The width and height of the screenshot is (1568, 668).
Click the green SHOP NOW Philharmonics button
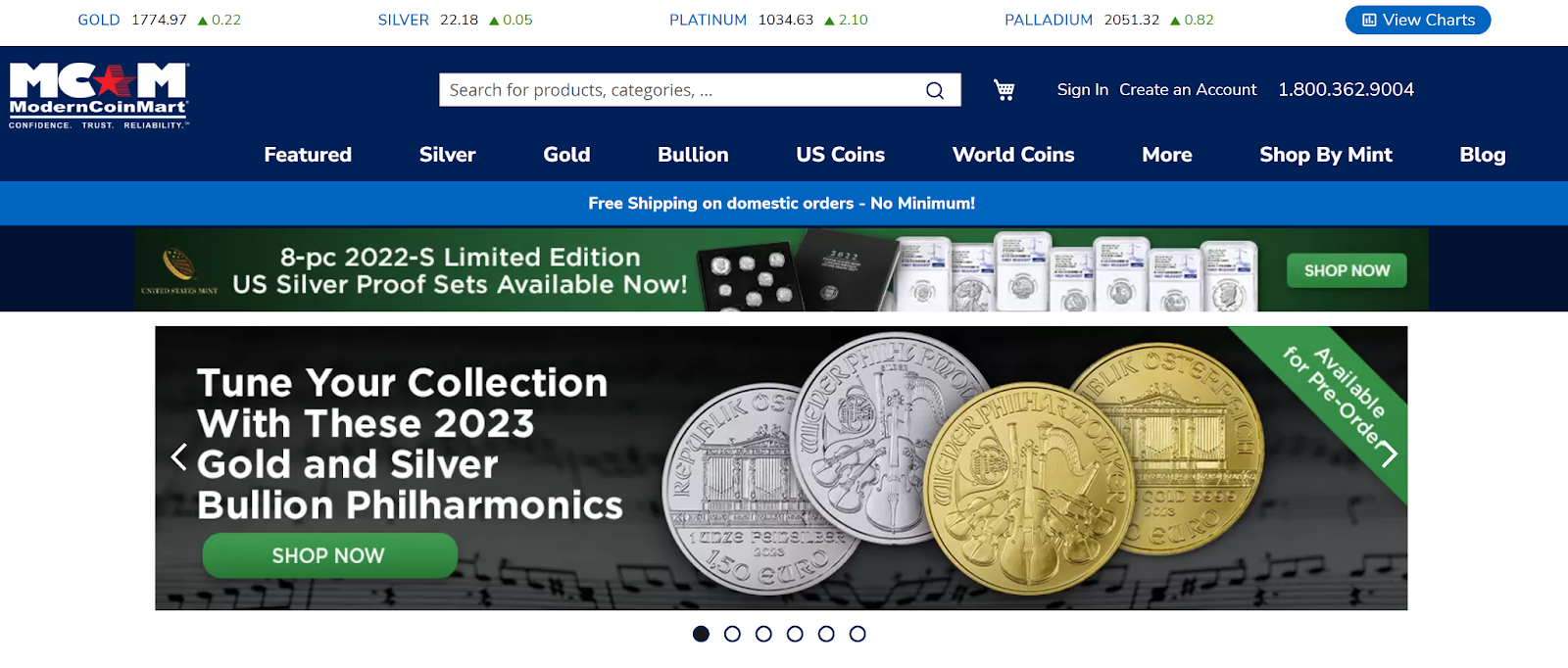click(x=329, y=555)
